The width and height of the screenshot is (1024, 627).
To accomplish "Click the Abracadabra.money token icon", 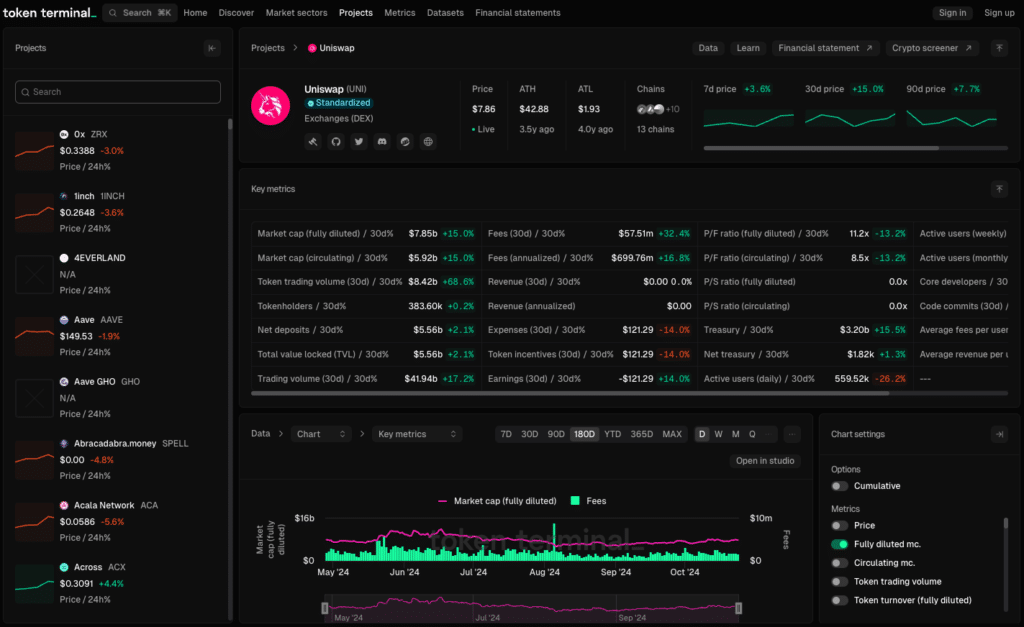I will click(64, 444).
